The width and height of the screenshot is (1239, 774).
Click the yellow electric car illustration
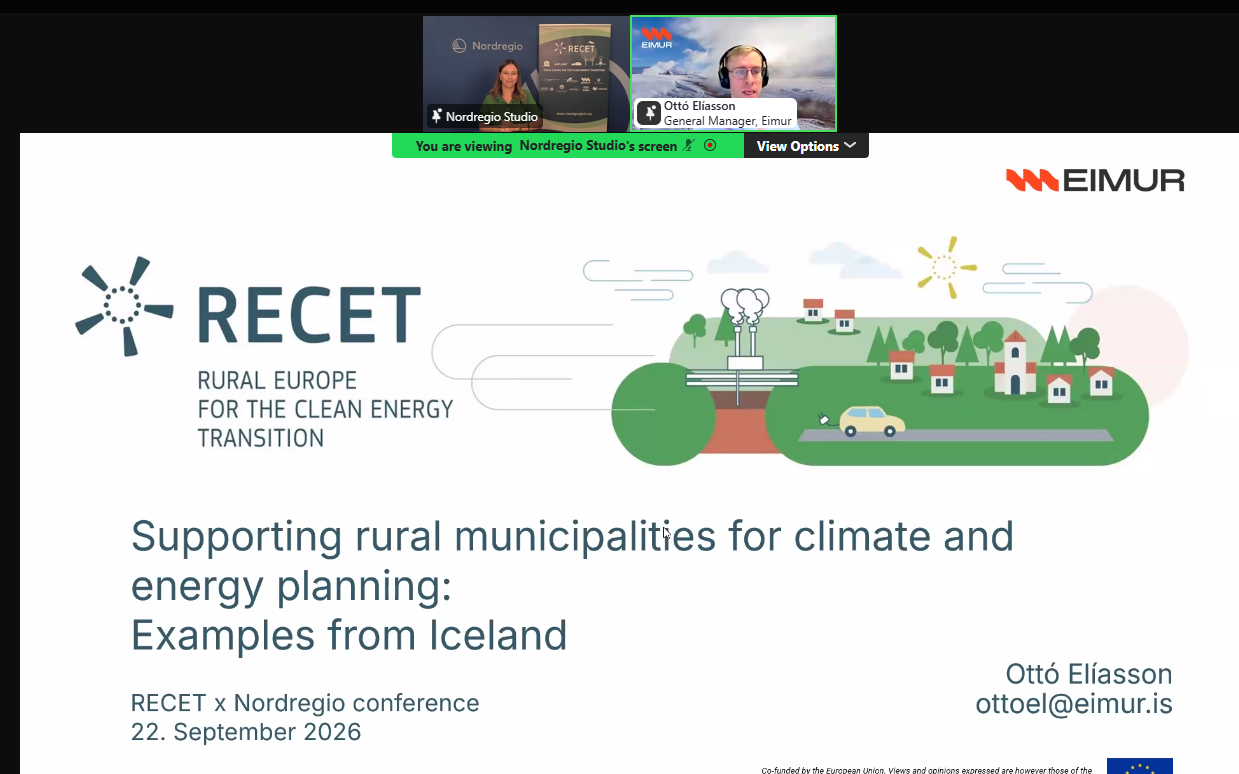pos(871,421)
